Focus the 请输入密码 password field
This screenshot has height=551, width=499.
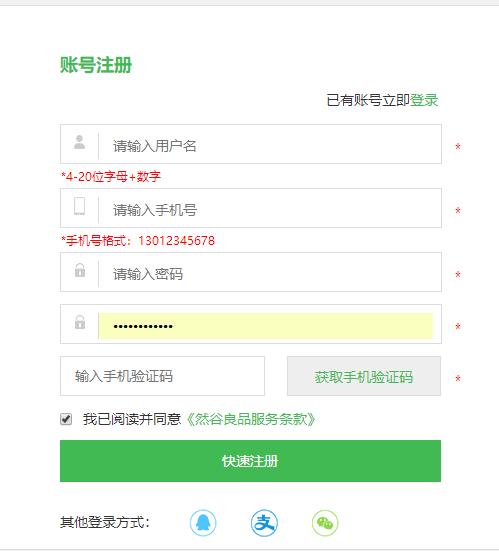pyautogui.click(x=251, y=272)
